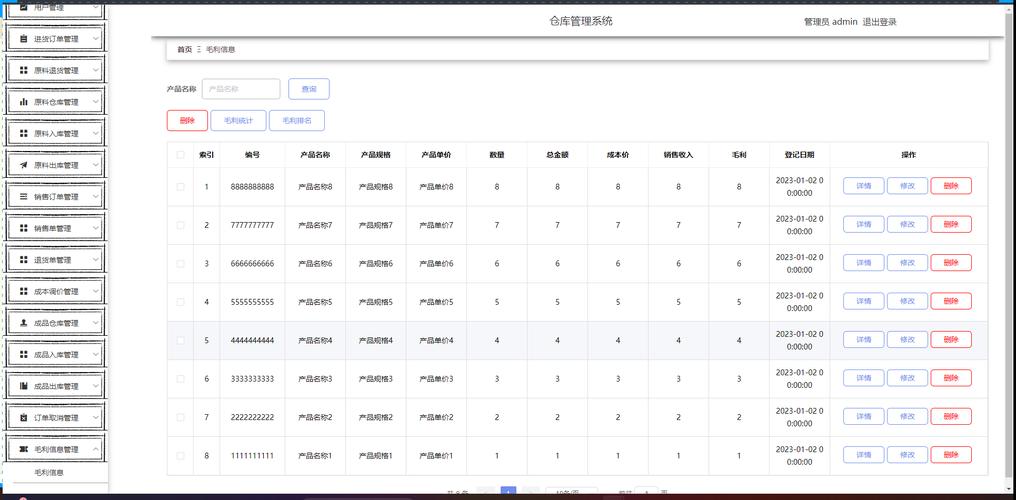Expand 进货订单管理 via its chevron
This screenshot has height=500, width=1016.
pos(96,39)
